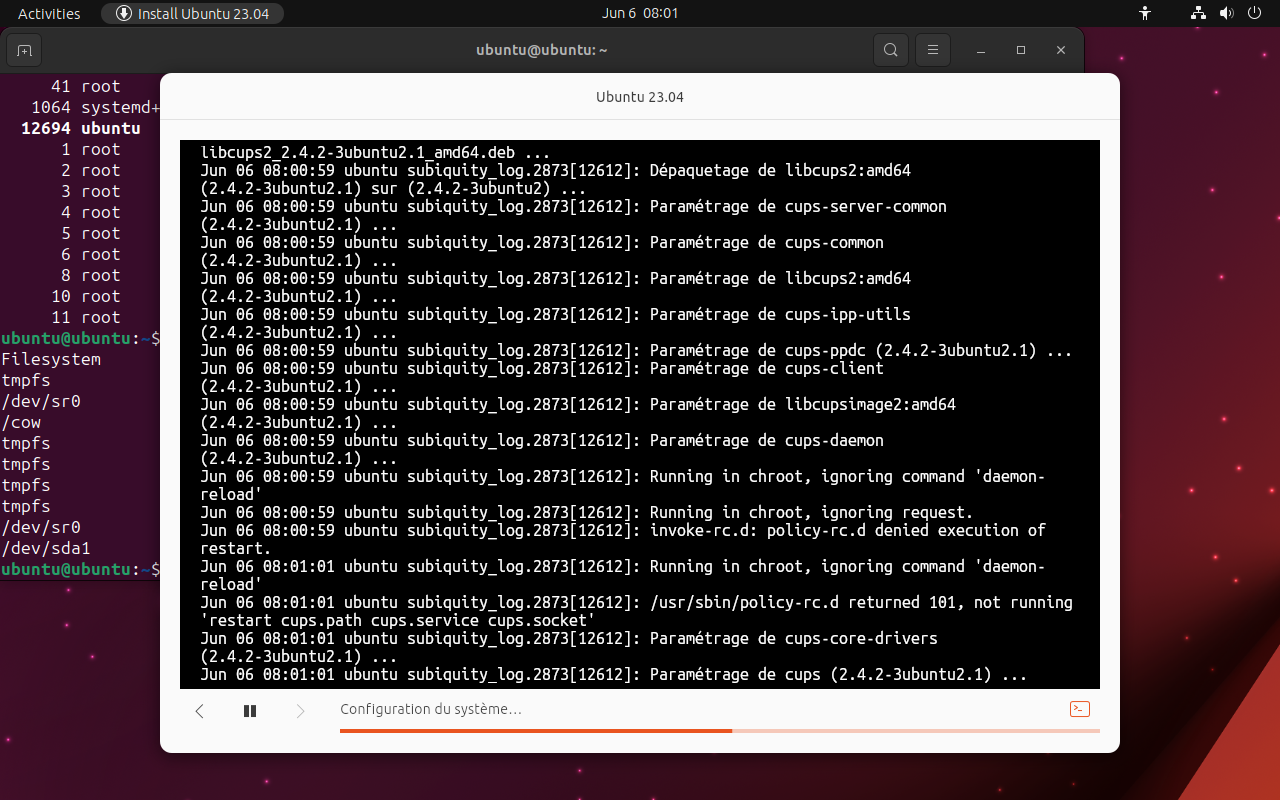Click the installation progress bar
Screen dimensions: 1280x800
[720, 731]
